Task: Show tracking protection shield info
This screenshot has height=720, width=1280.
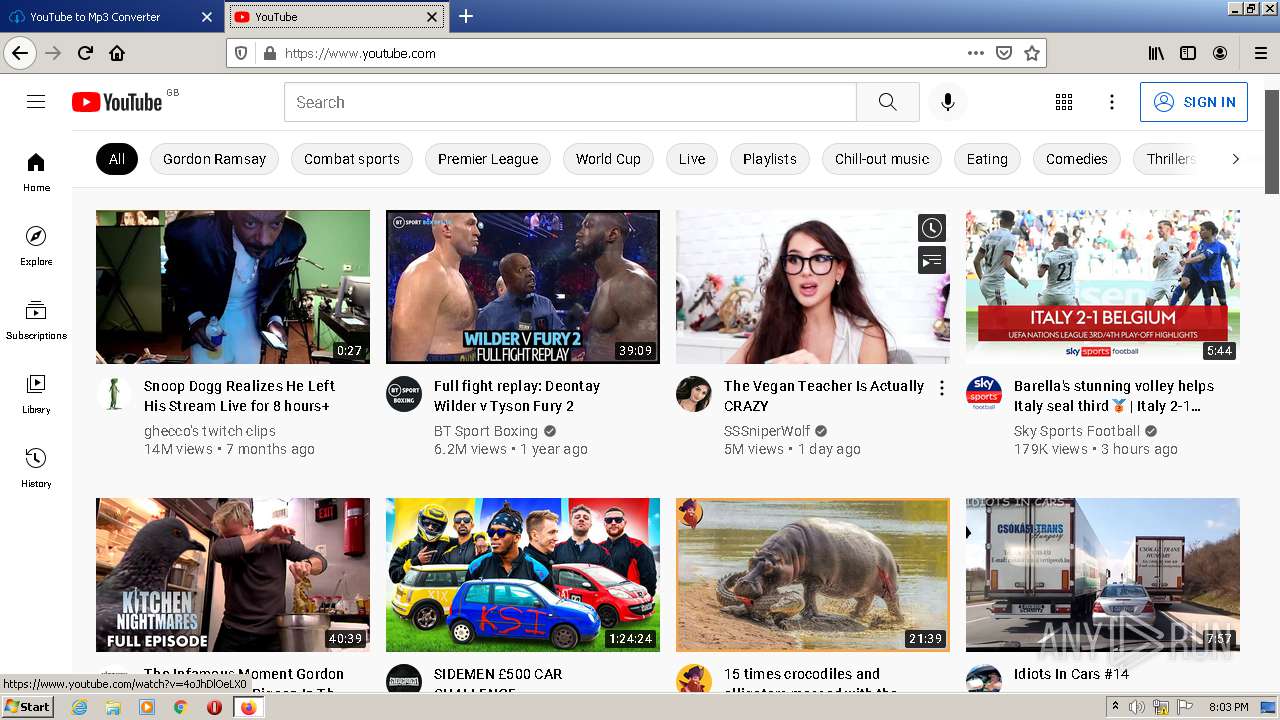Action: pyautogui.click(x=241, y=53)
